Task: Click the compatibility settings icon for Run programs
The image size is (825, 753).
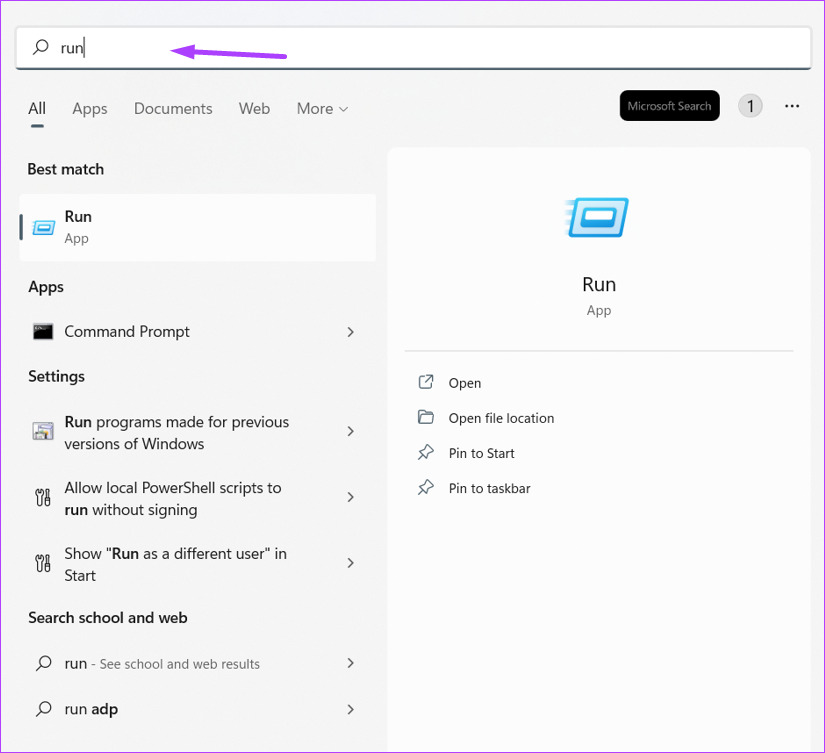Action: pyautogui.click(x=43, y=431)
